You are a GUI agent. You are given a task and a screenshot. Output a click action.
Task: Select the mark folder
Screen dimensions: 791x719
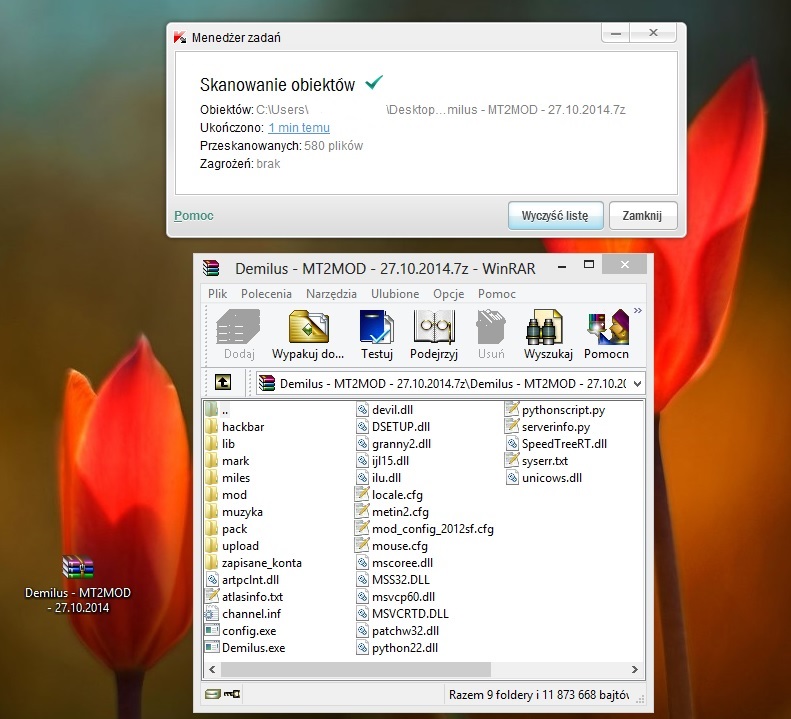tap(228, 461)
